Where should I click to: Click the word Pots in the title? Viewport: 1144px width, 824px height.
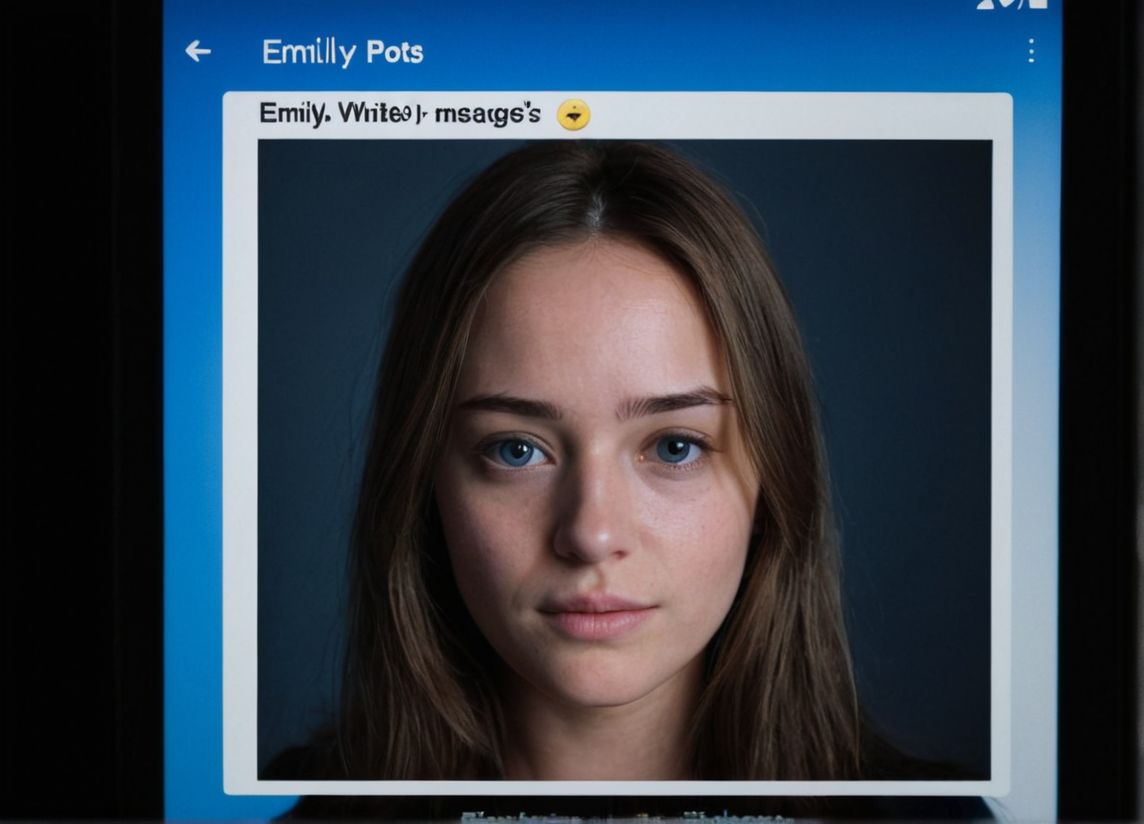[x=394, y=52]
